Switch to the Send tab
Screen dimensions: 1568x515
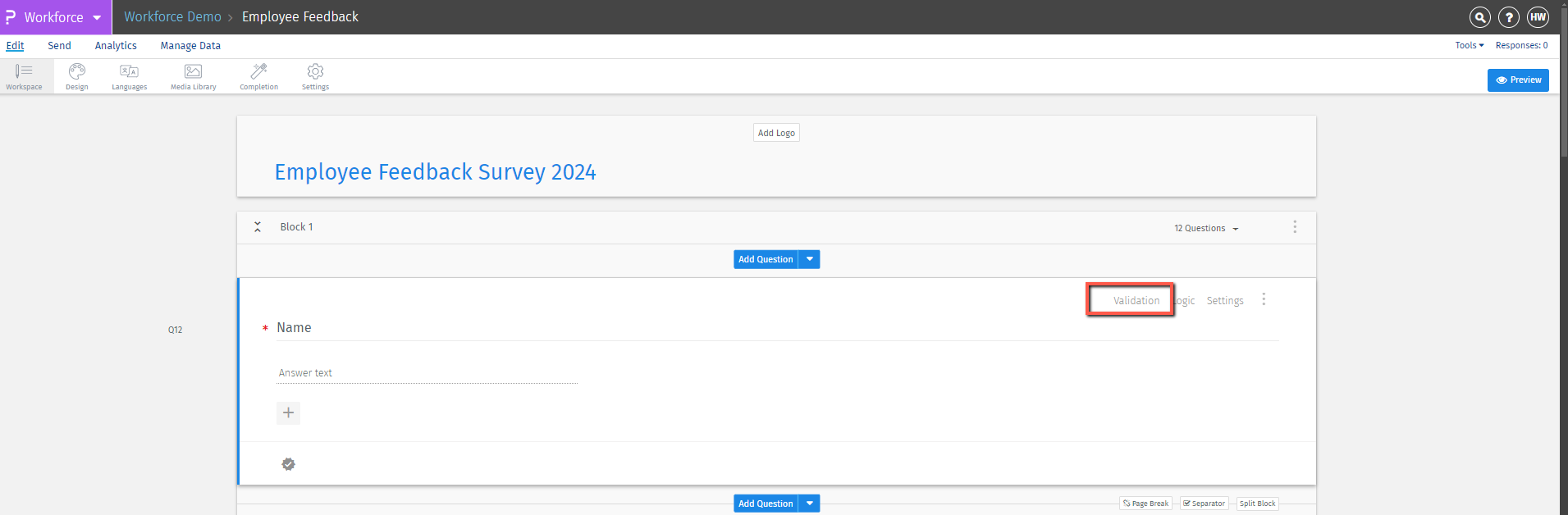pos(59,46)
